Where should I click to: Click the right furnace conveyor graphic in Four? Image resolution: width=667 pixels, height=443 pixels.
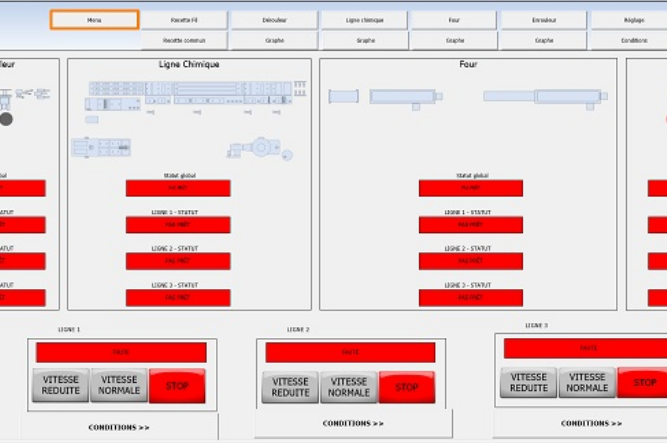545,97
